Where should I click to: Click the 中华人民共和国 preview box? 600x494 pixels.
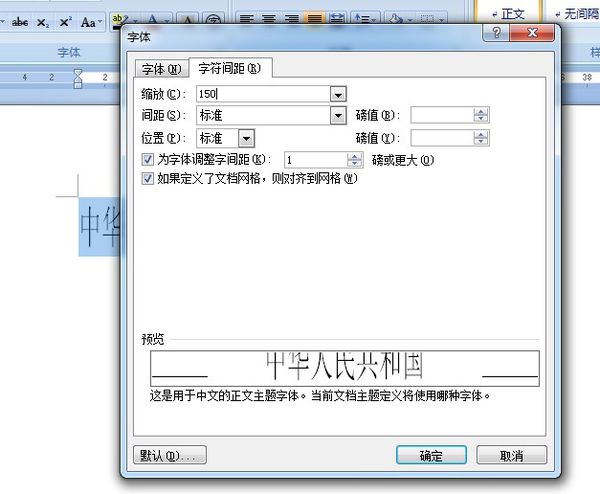[x=345, y=368]
